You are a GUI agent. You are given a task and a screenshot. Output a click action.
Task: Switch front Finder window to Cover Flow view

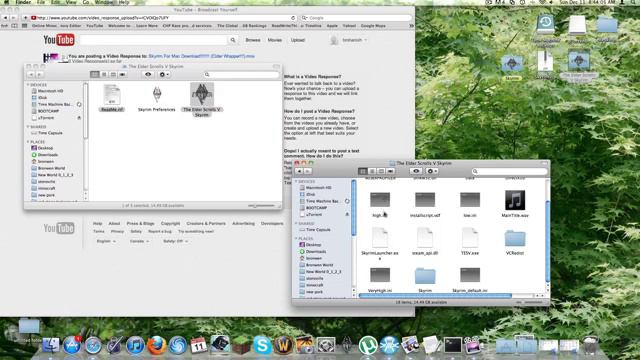[x=390, y=171]
